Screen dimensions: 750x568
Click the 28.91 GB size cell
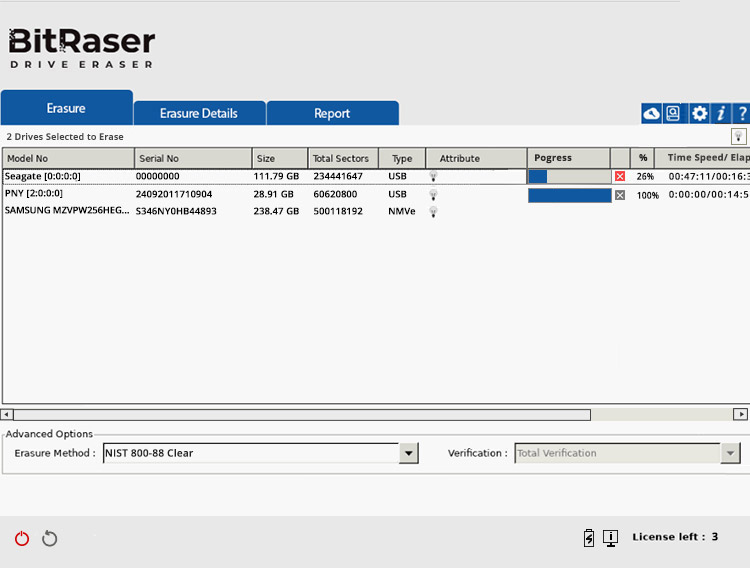274,194
